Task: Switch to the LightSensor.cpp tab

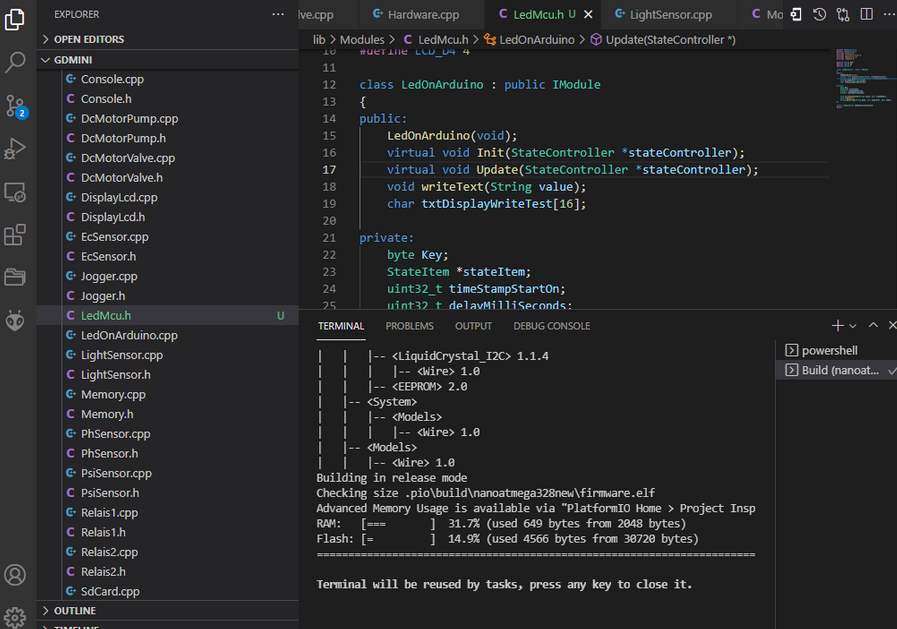Action: coord(670,15)
